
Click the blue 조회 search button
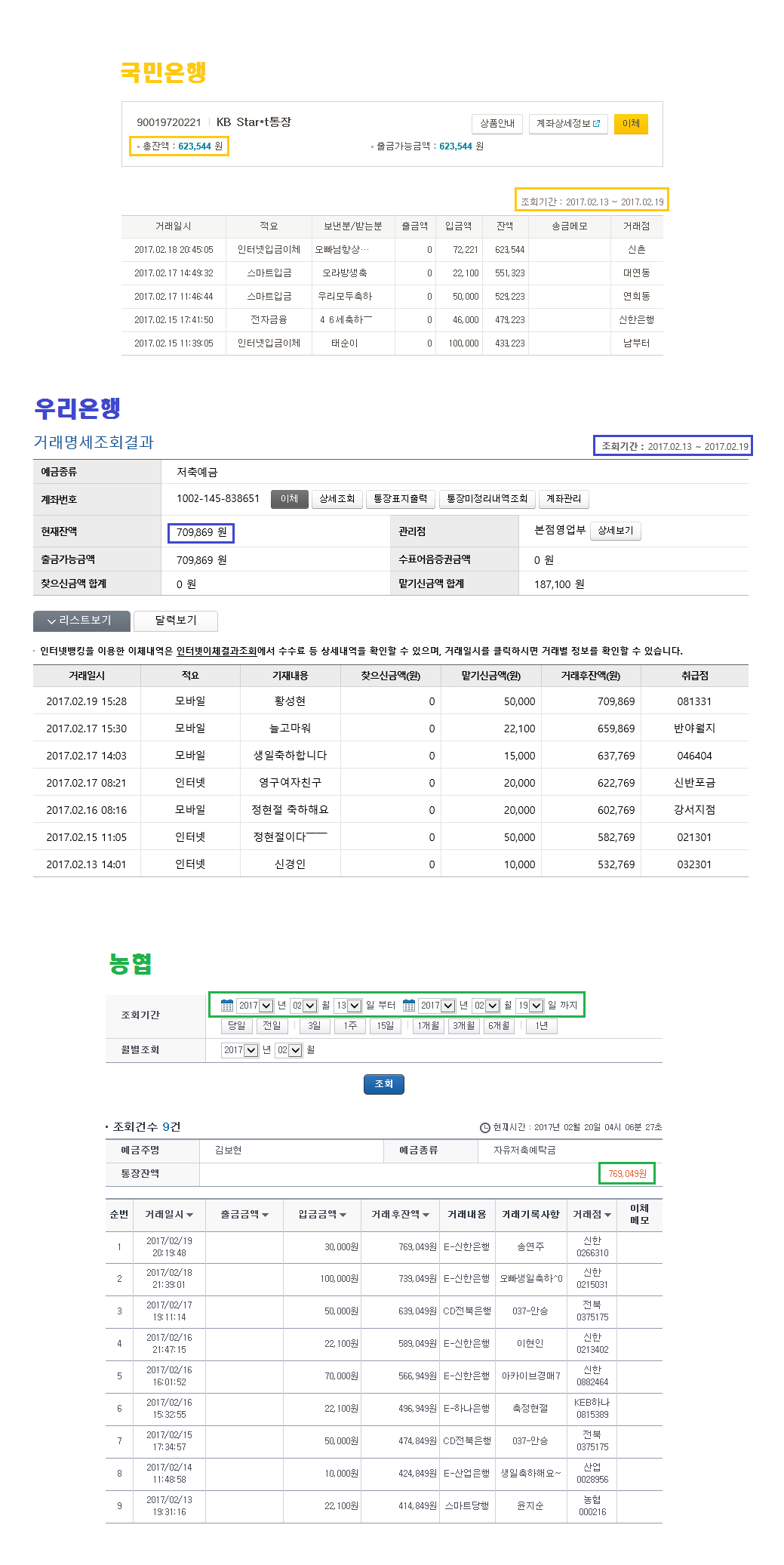click(384, 1084)
